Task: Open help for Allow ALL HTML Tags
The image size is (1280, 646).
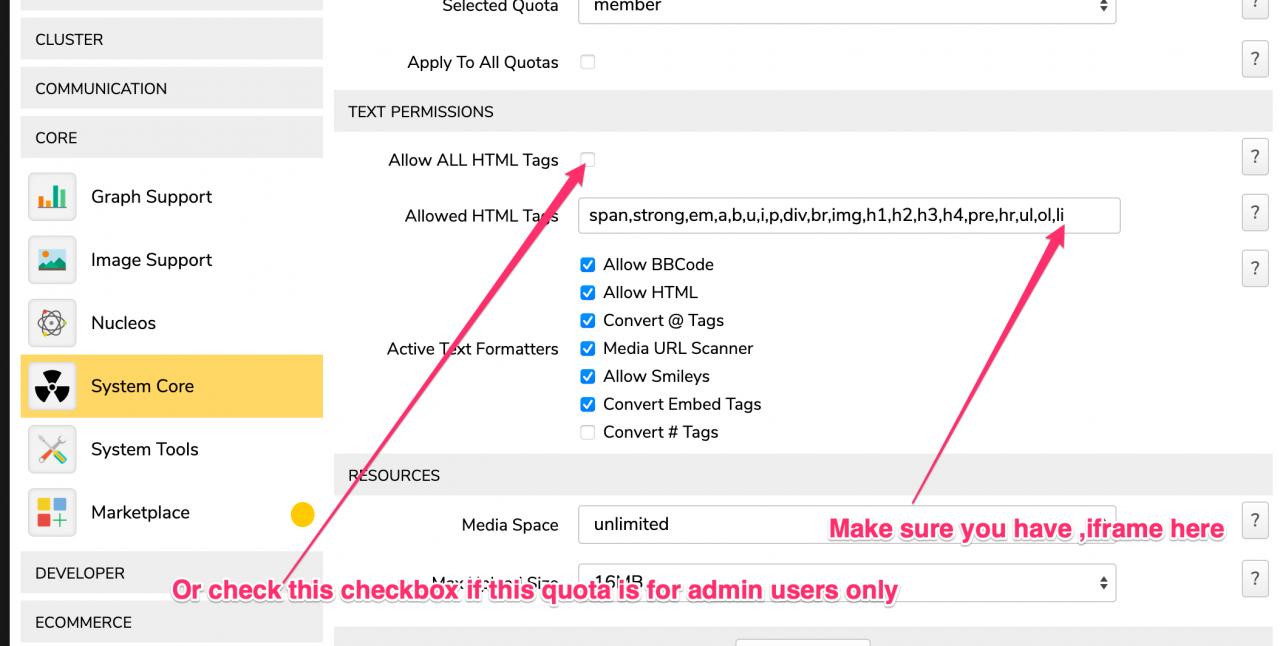Action: point(1255,156)
